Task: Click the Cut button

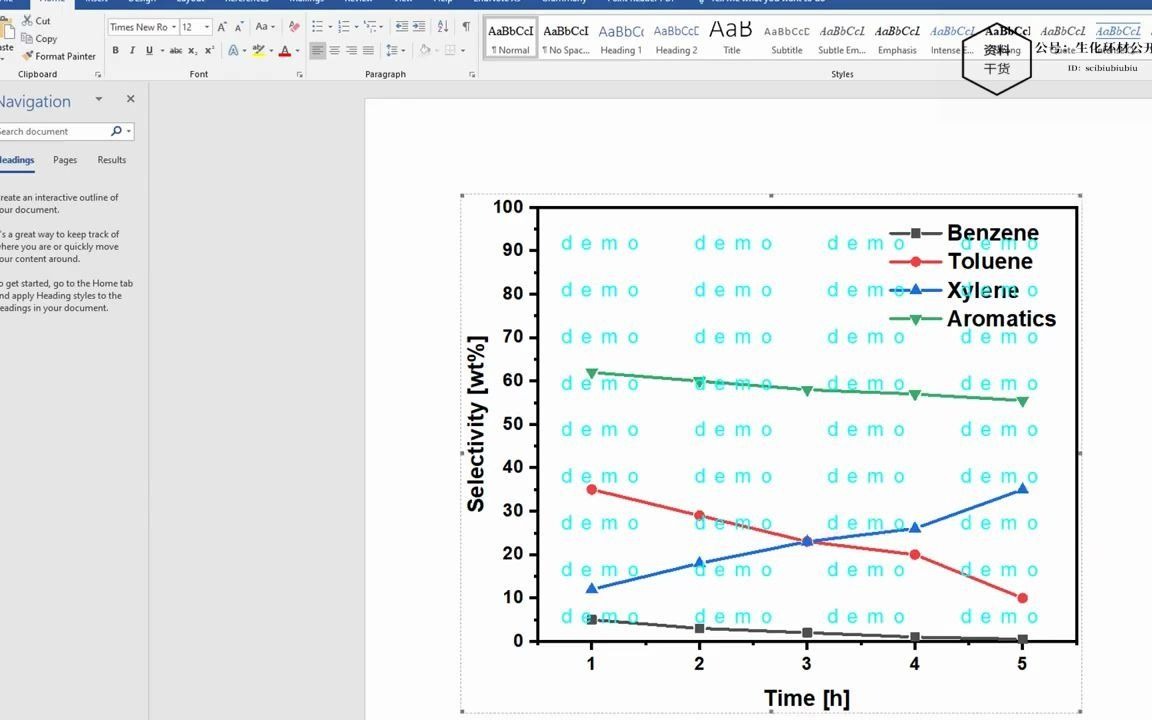Action: pos(36,21)
